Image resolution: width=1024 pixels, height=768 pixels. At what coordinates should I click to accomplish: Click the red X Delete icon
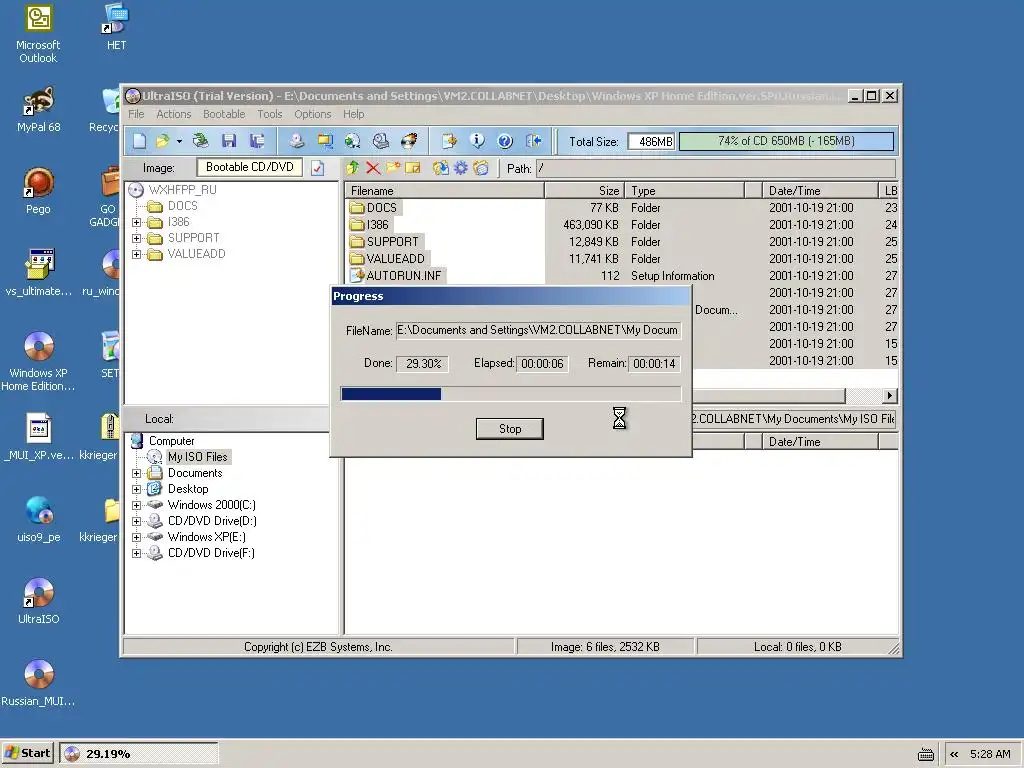[x=373, y=168]
